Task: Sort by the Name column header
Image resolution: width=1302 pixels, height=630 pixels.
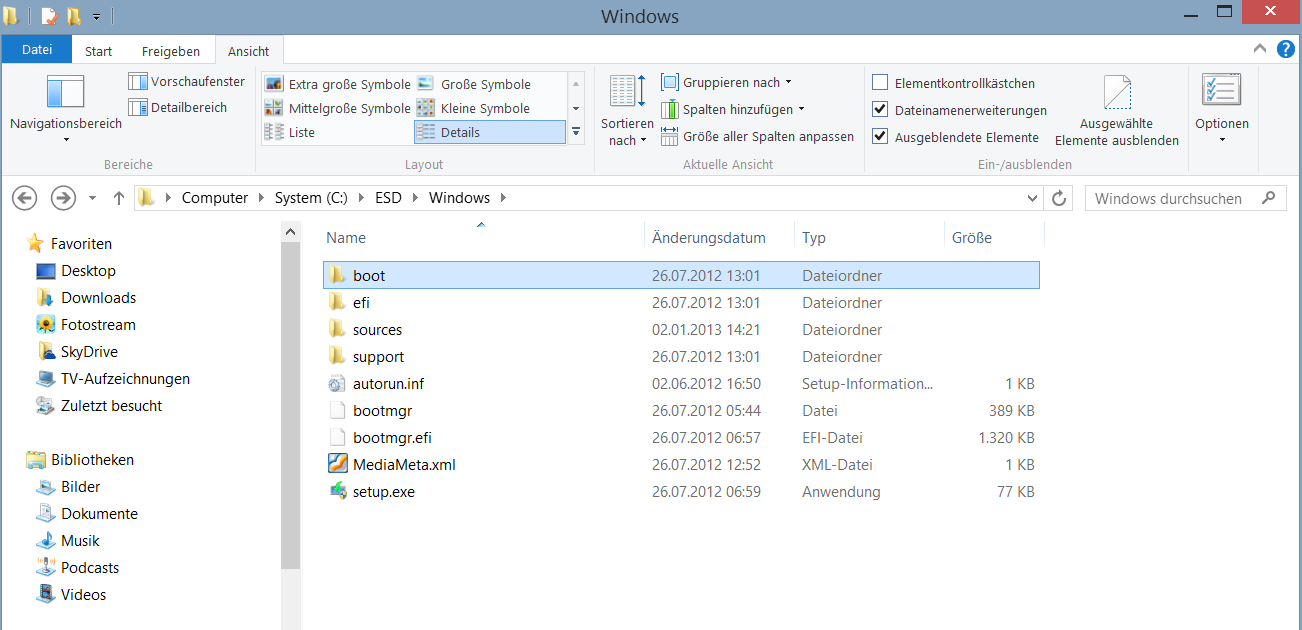Action: tap(484, 238)
